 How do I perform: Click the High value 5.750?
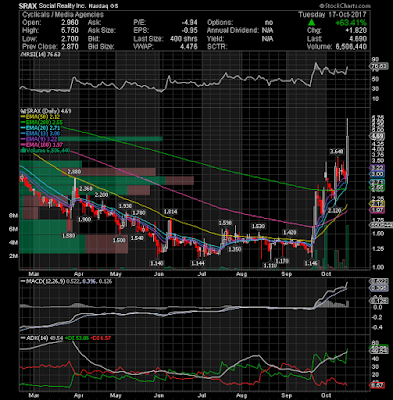70,31
